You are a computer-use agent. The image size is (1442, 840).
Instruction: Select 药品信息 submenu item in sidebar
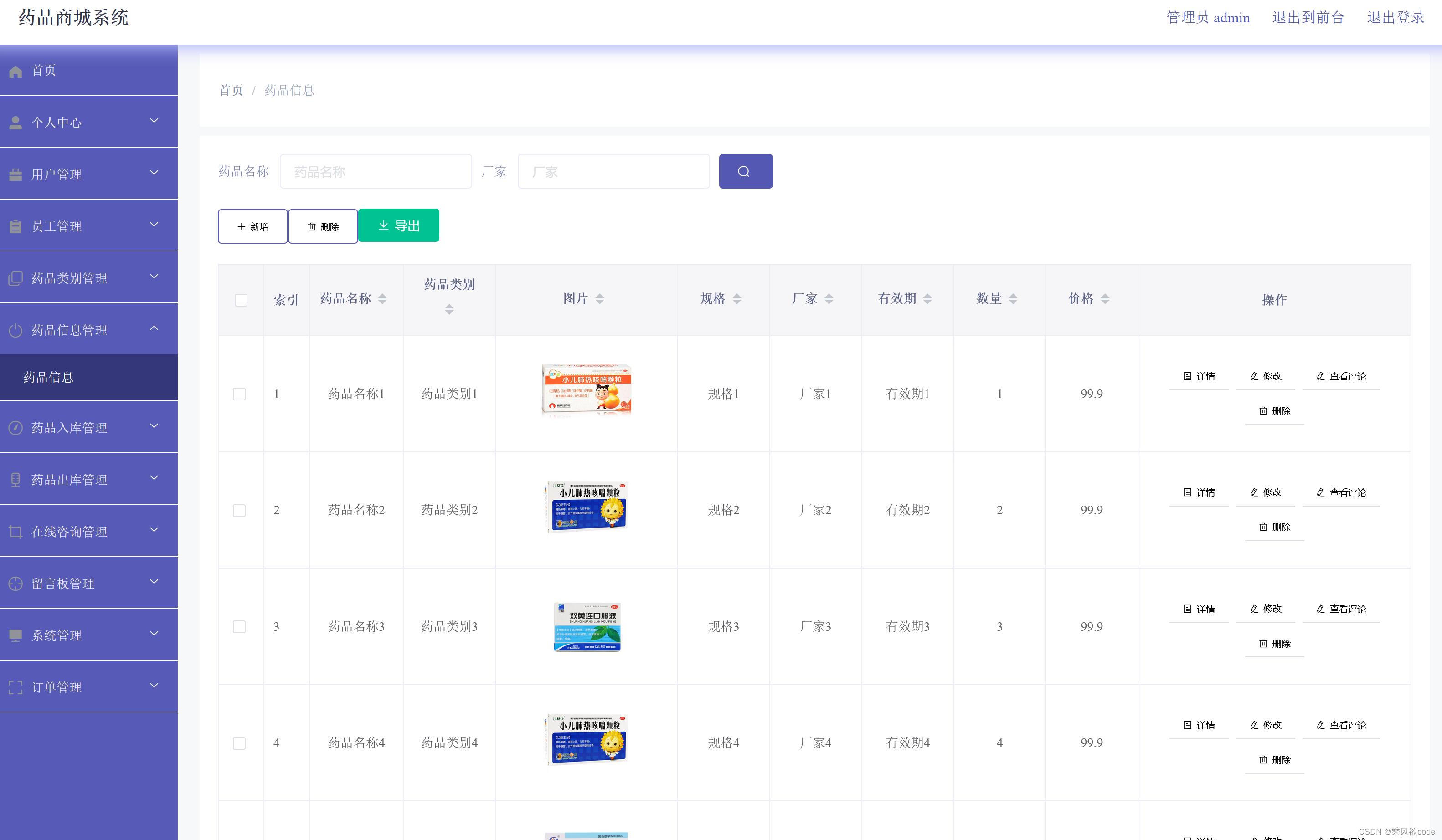point(49,377)
